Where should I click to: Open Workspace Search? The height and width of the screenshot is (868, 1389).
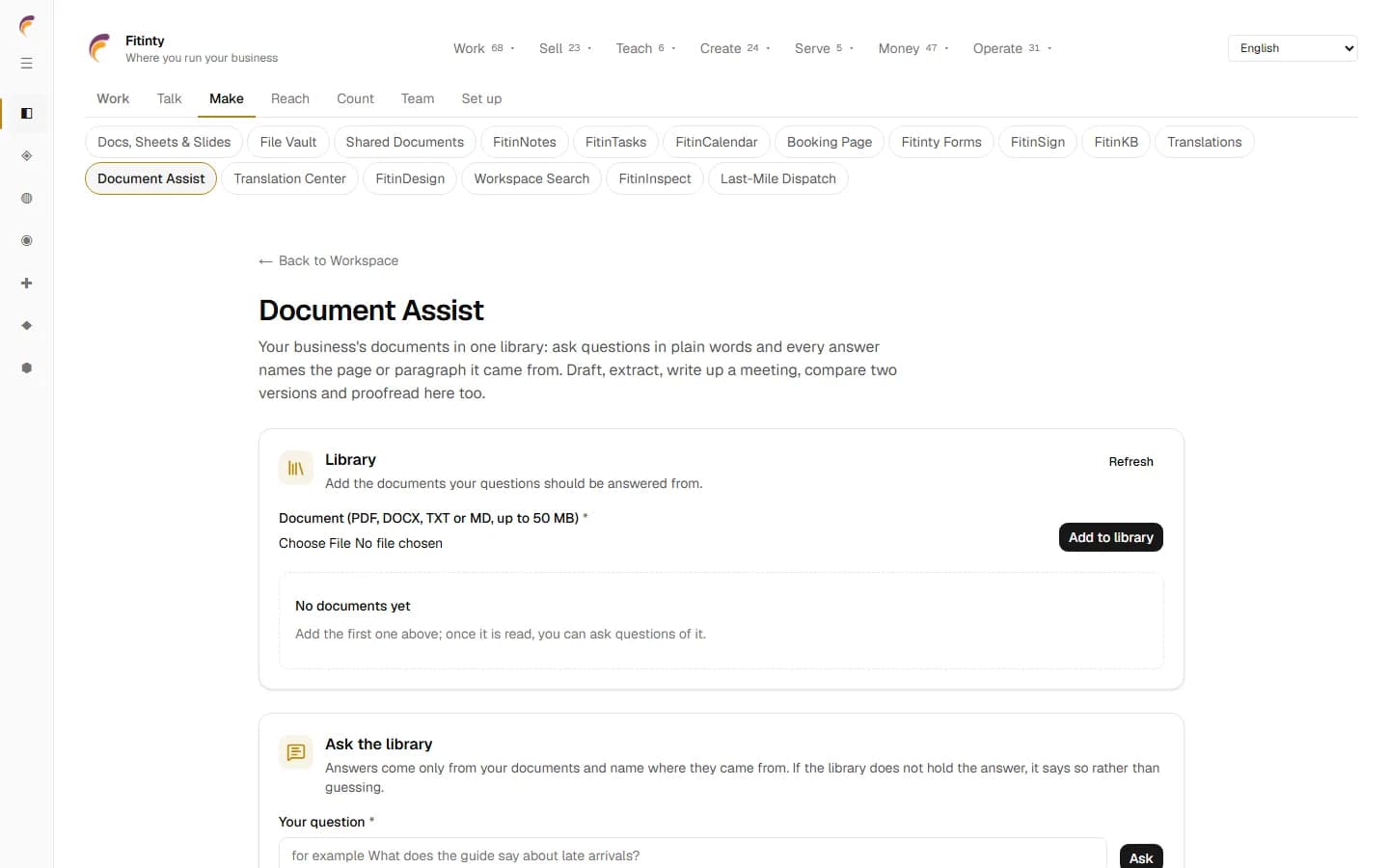click(x=531, y=178)
